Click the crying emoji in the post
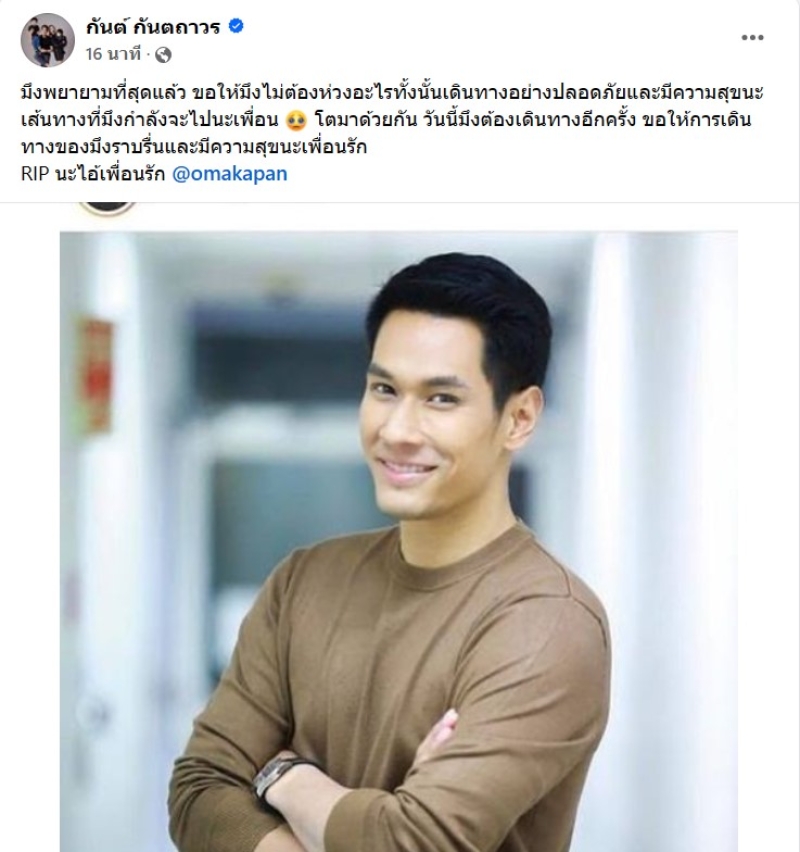The height and width of the screenshot is (852, 800). pos(296,120)
